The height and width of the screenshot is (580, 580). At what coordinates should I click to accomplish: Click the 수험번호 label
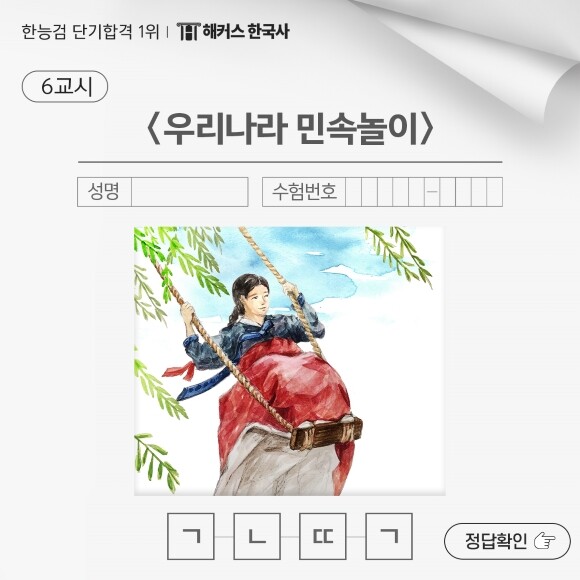pyautogui.click(x=304, y=192)
